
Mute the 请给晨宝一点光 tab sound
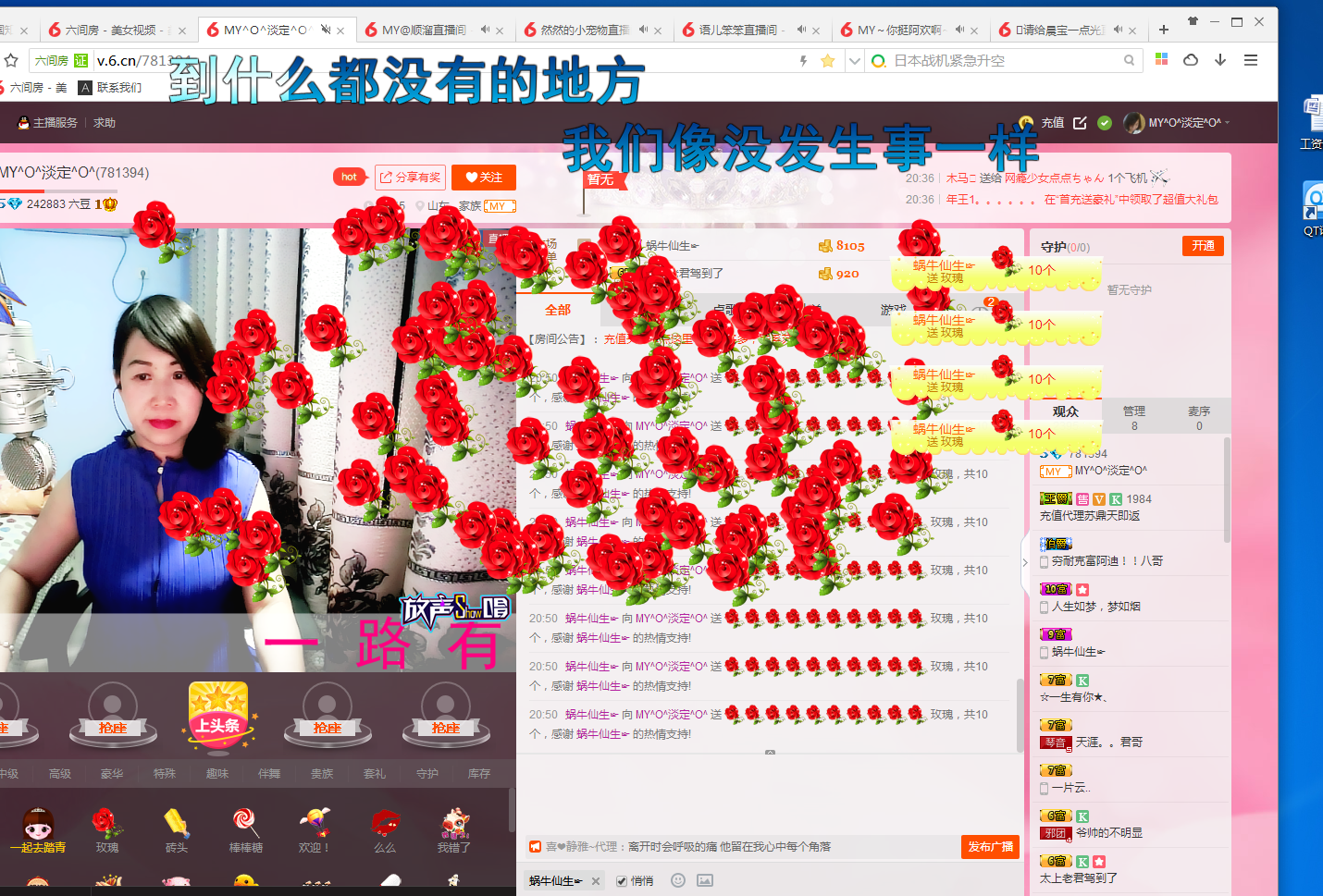tap(1118, 30)
